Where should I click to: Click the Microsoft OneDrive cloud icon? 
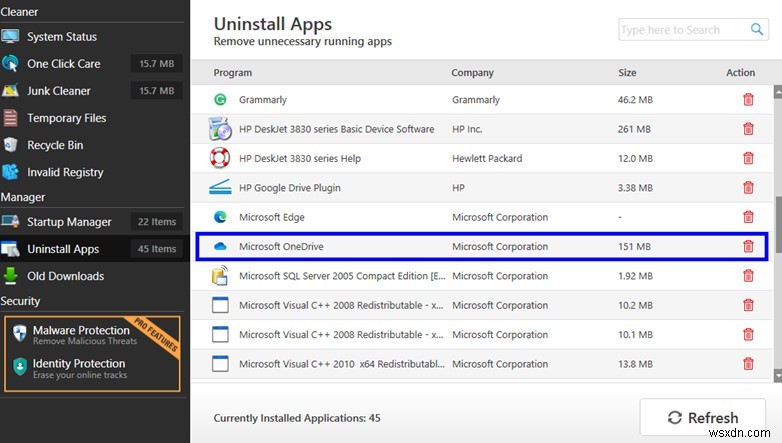coord(220,246)
